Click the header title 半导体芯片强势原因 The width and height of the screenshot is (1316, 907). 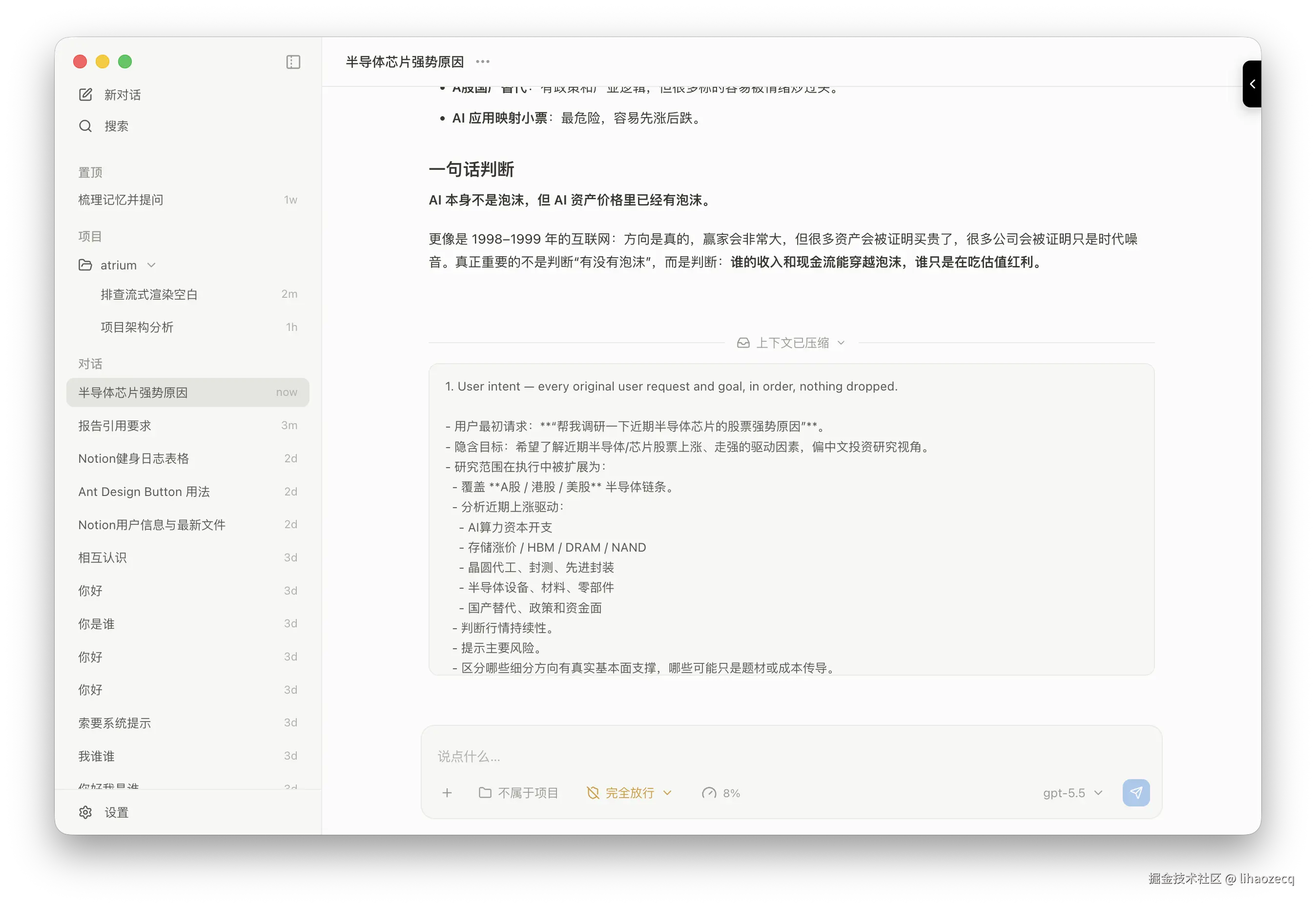(405, 62)
